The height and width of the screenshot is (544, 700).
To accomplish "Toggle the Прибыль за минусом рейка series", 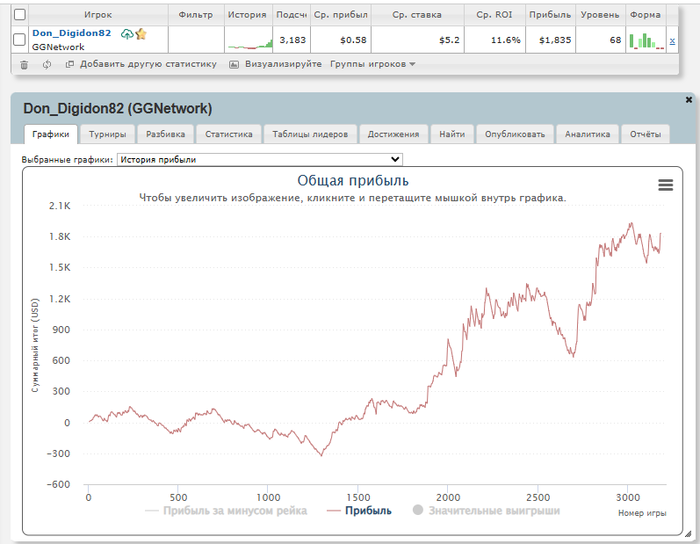I will [x=226, y=511].
